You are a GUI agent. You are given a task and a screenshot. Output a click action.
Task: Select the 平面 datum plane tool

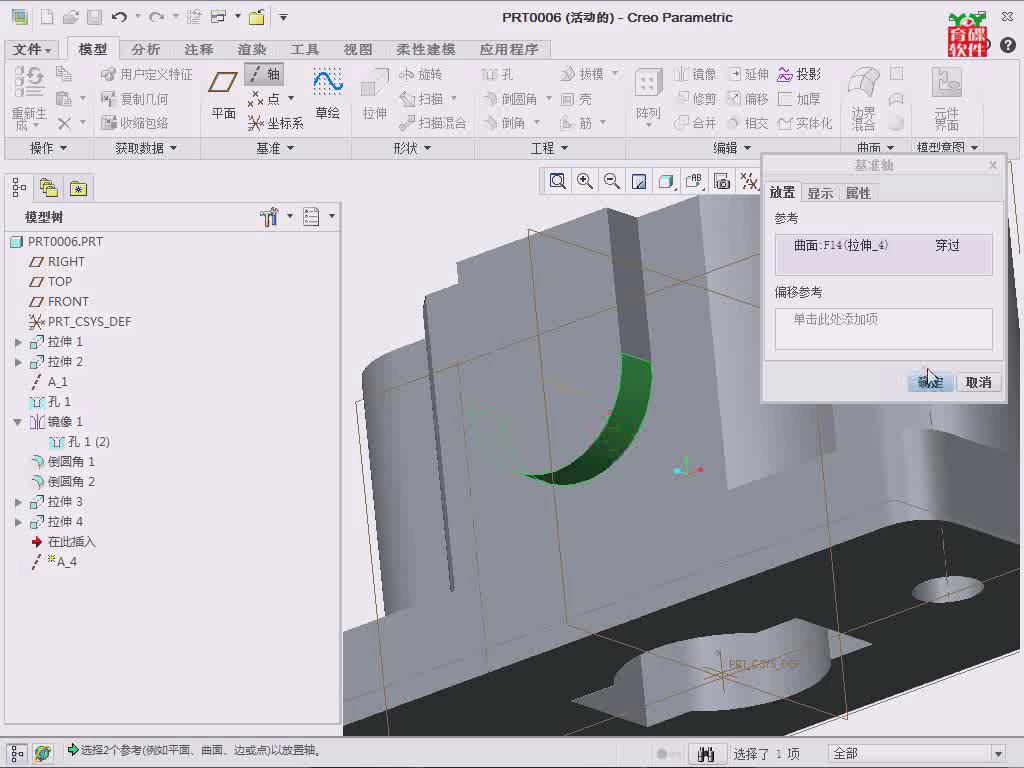tap(223, 95)
